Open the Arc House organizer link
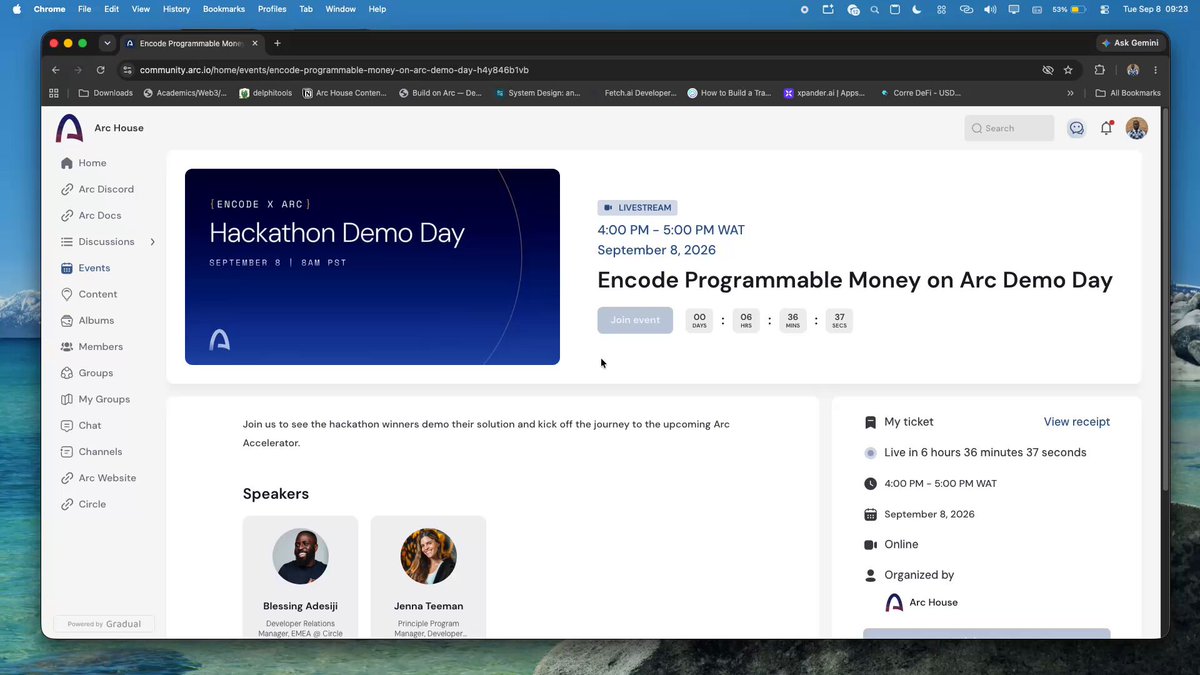Viewport: 1200px width, 675px height. point(922,603)
